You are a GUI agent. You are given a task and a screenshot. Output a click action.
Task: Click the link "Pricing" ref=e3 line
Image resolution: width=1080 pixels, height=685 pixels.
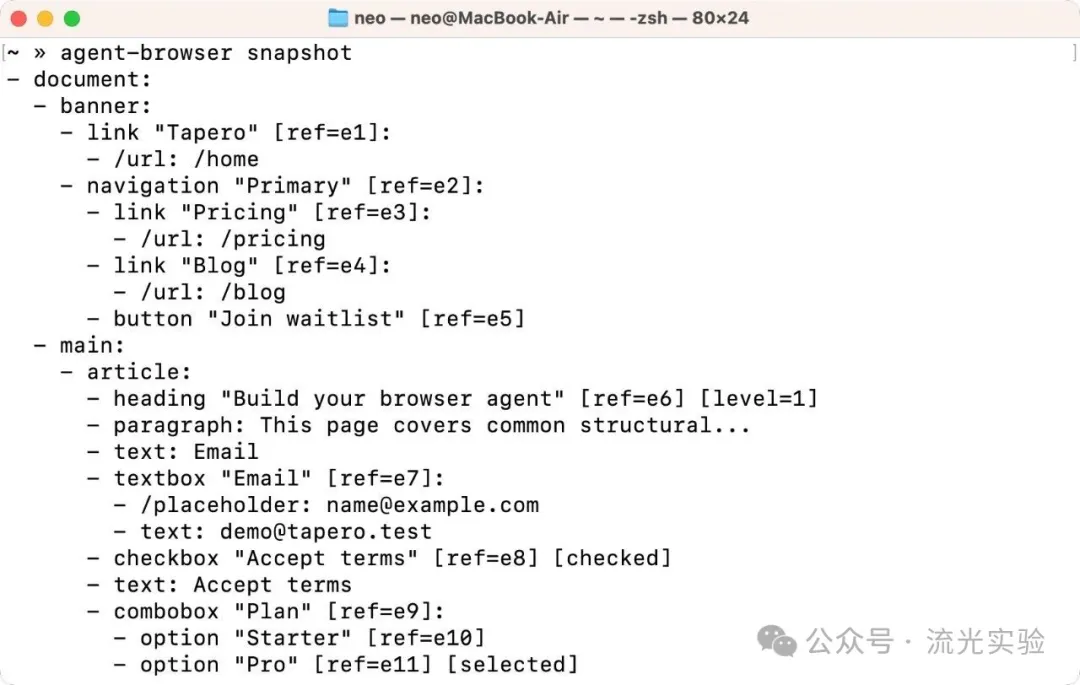tap(259, 212)
